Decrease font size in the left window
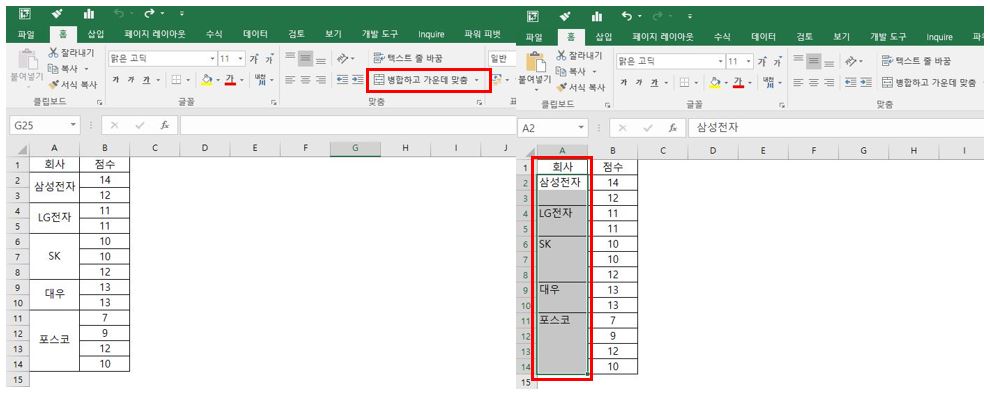This screenshot has width=990, height=395. tap(269, 59)
